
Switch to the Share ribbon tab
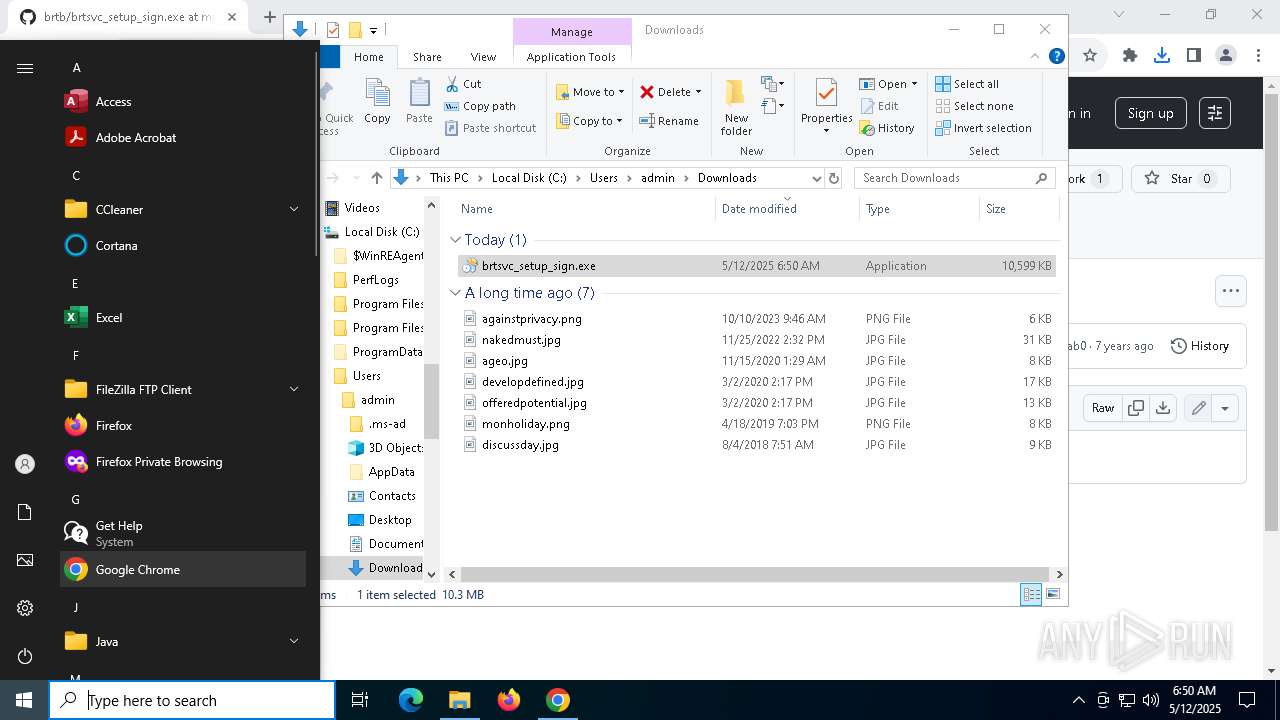click(427, 57)
